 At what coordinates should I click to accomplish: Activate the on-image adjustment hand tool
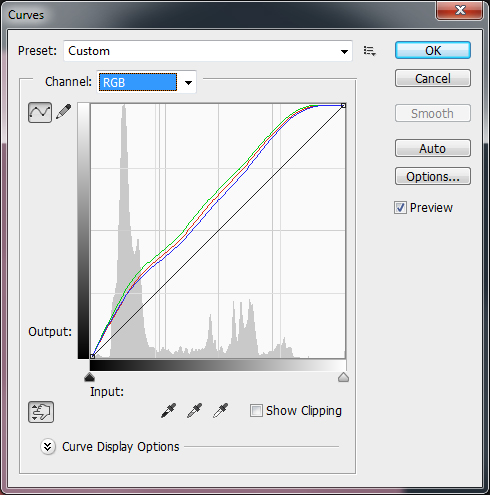tap(41, 412)
